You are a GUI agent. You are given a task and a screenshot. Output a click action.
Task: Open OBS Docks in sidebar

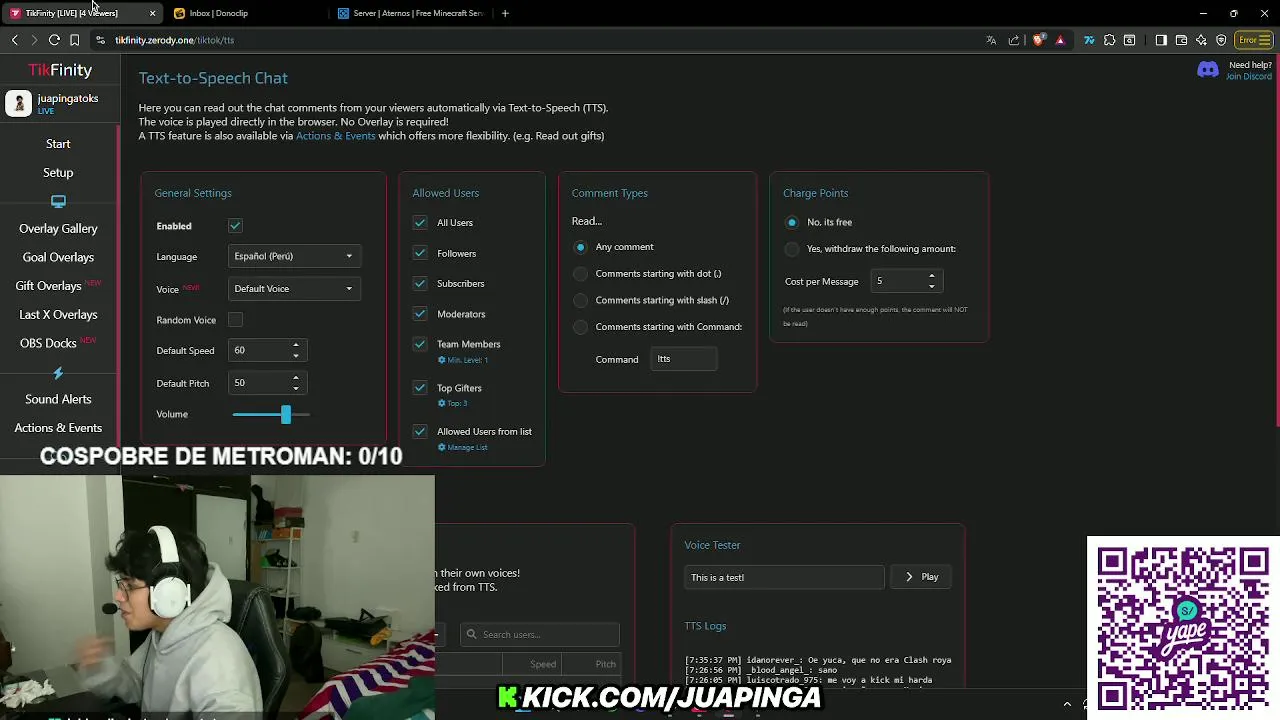pyautogui.click(x=48, y=343)
